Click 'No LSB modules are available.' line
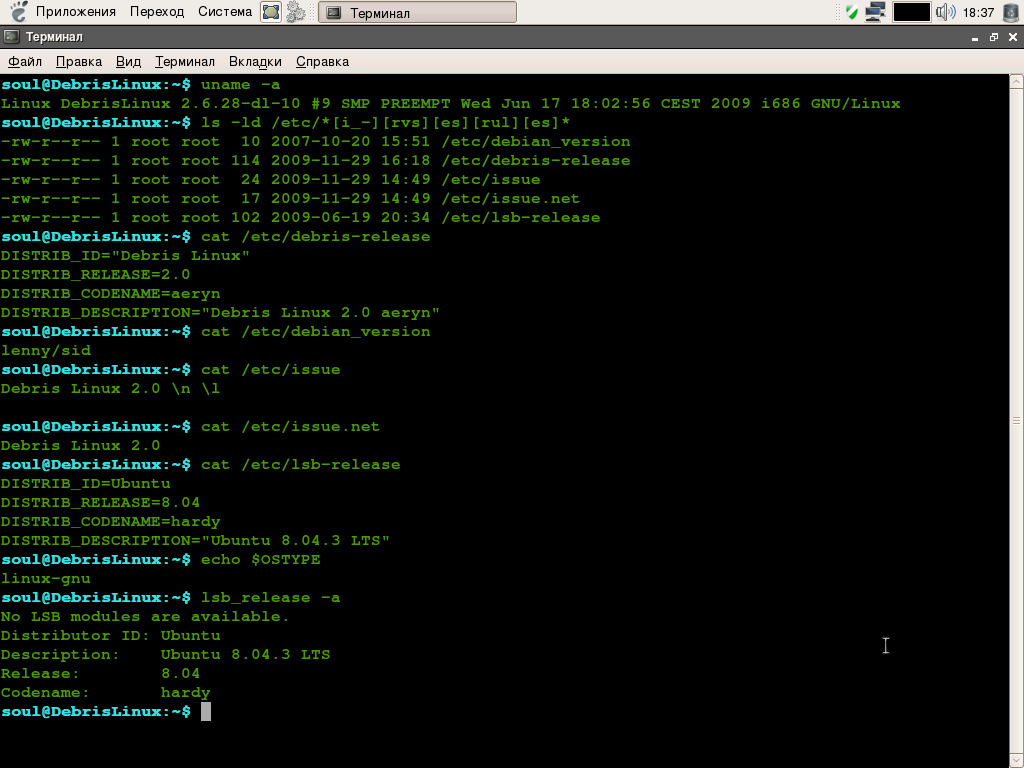Image resolution: width=1024 pixels, height=768 pixels. click(145, 616)
